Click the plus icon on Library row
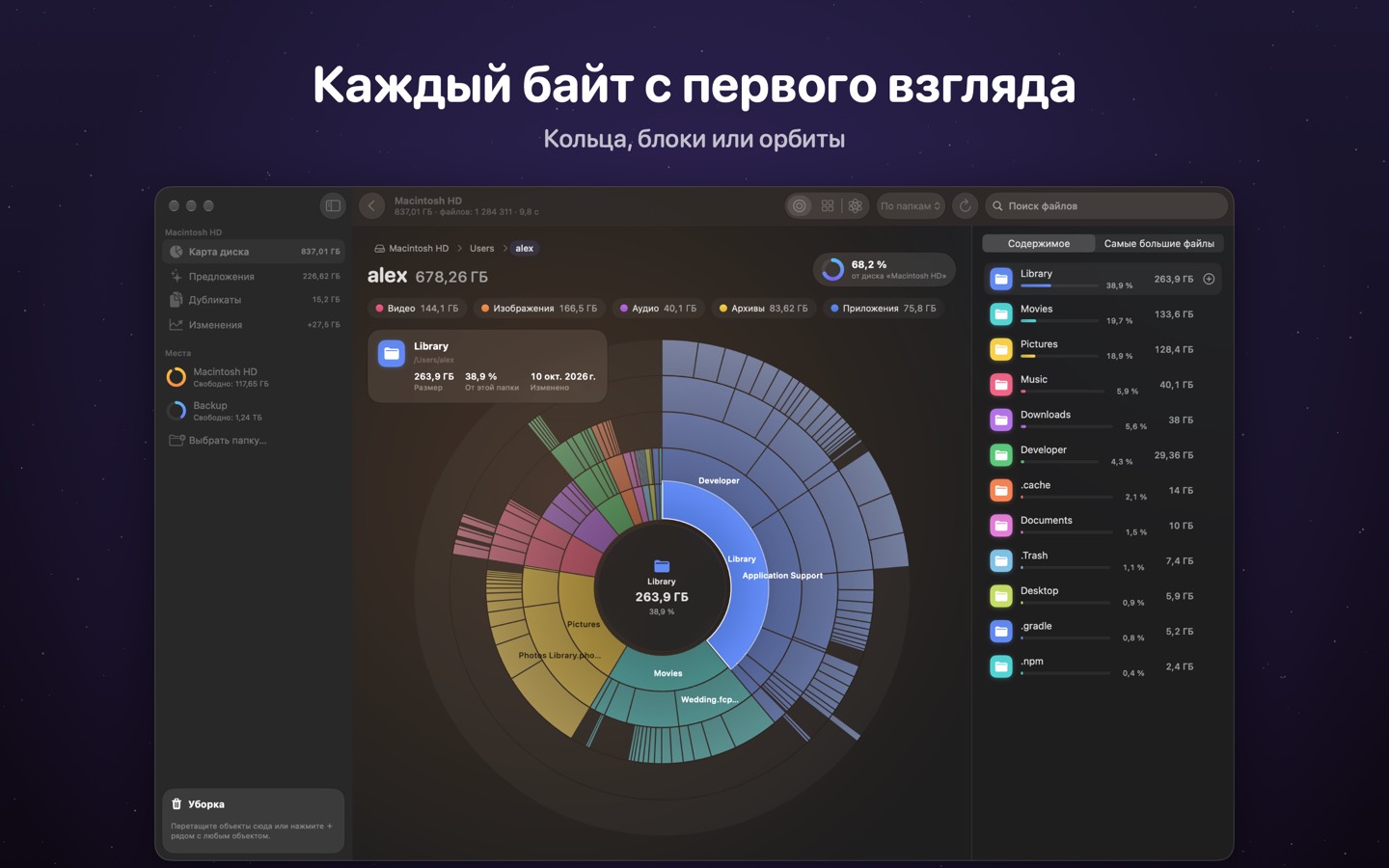The height and width of the screenshot is (868, 1389). point(1209,279)
